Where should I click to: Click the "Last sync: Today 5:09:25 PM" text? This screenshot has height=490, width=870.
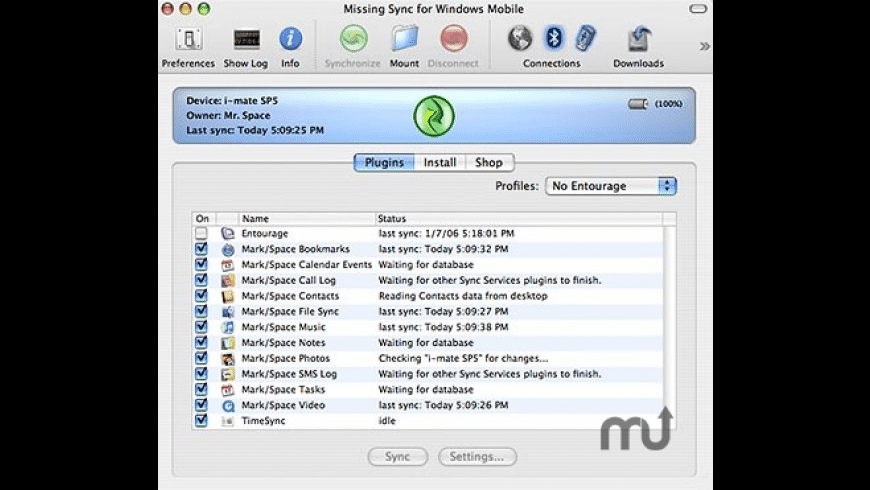(x=255, y=130)
